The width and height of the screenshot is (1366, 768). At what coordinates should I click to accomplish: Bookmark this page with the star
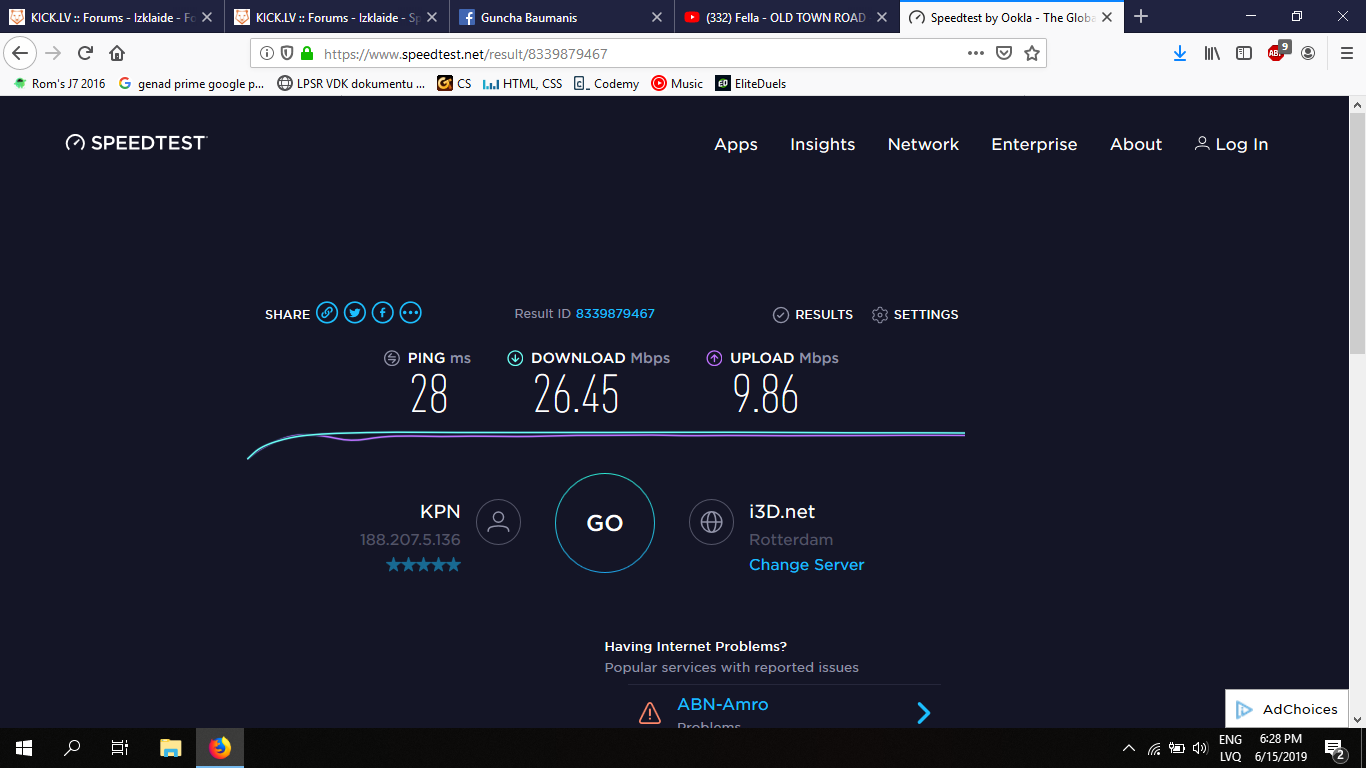tap(1032, 53)
